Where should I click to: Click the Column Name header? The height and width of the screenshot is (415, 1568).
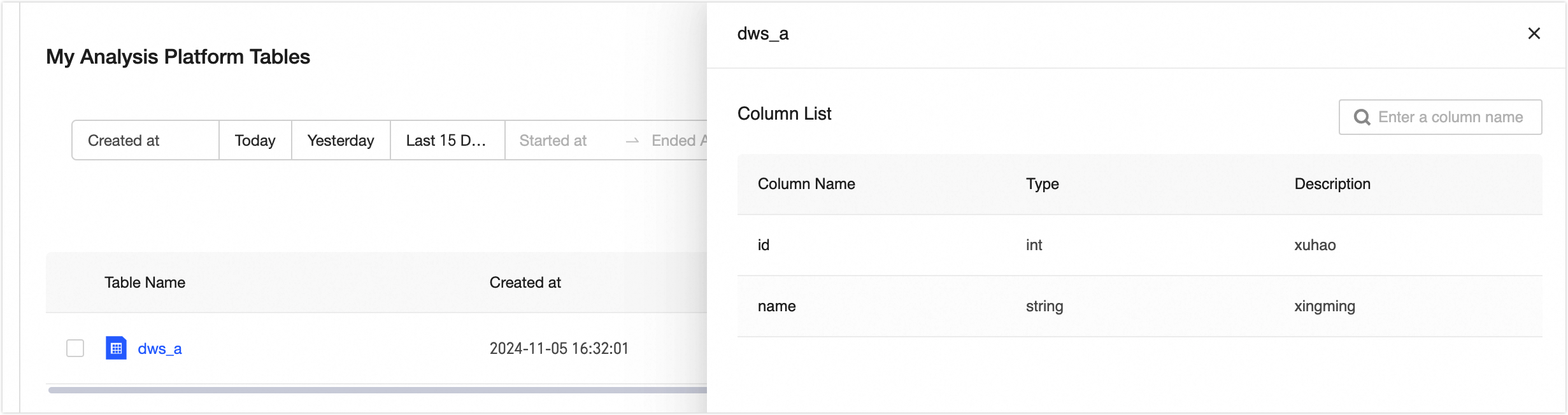(x=806, y=184)
